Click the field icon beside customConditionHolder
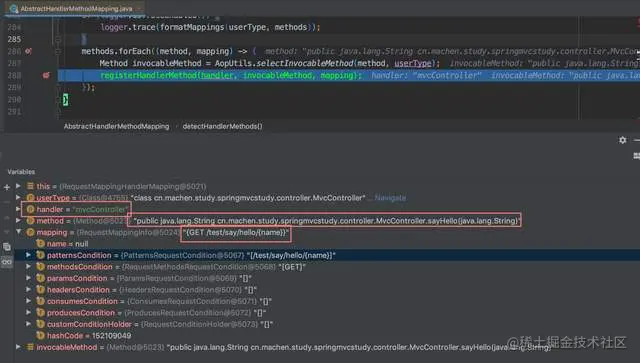The width and height of the screenshot is (640, 363). tap(40, 324)
